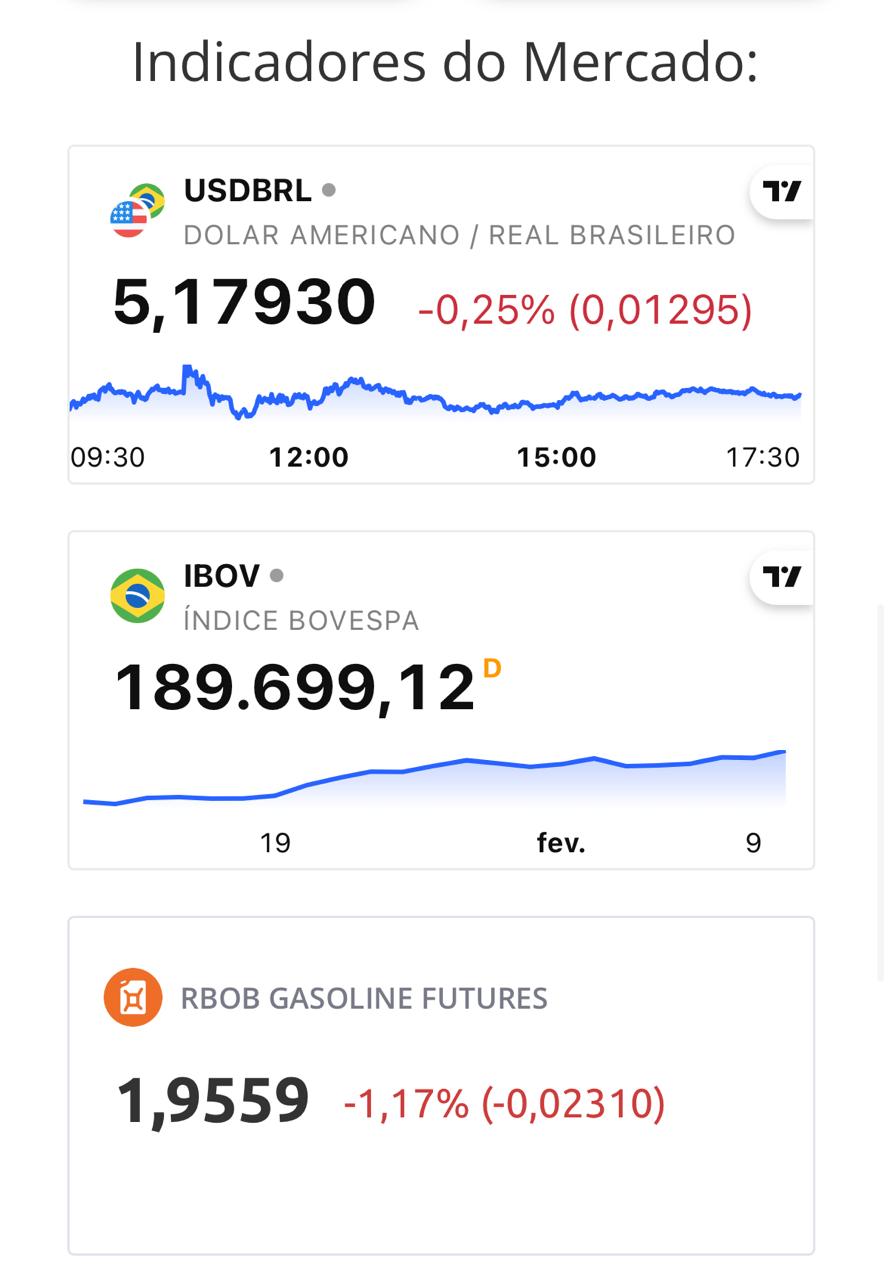891x1280 pixels.
Task: Click the 15:00 time label on USDBRL chart
Action: (x=556, y=458)
